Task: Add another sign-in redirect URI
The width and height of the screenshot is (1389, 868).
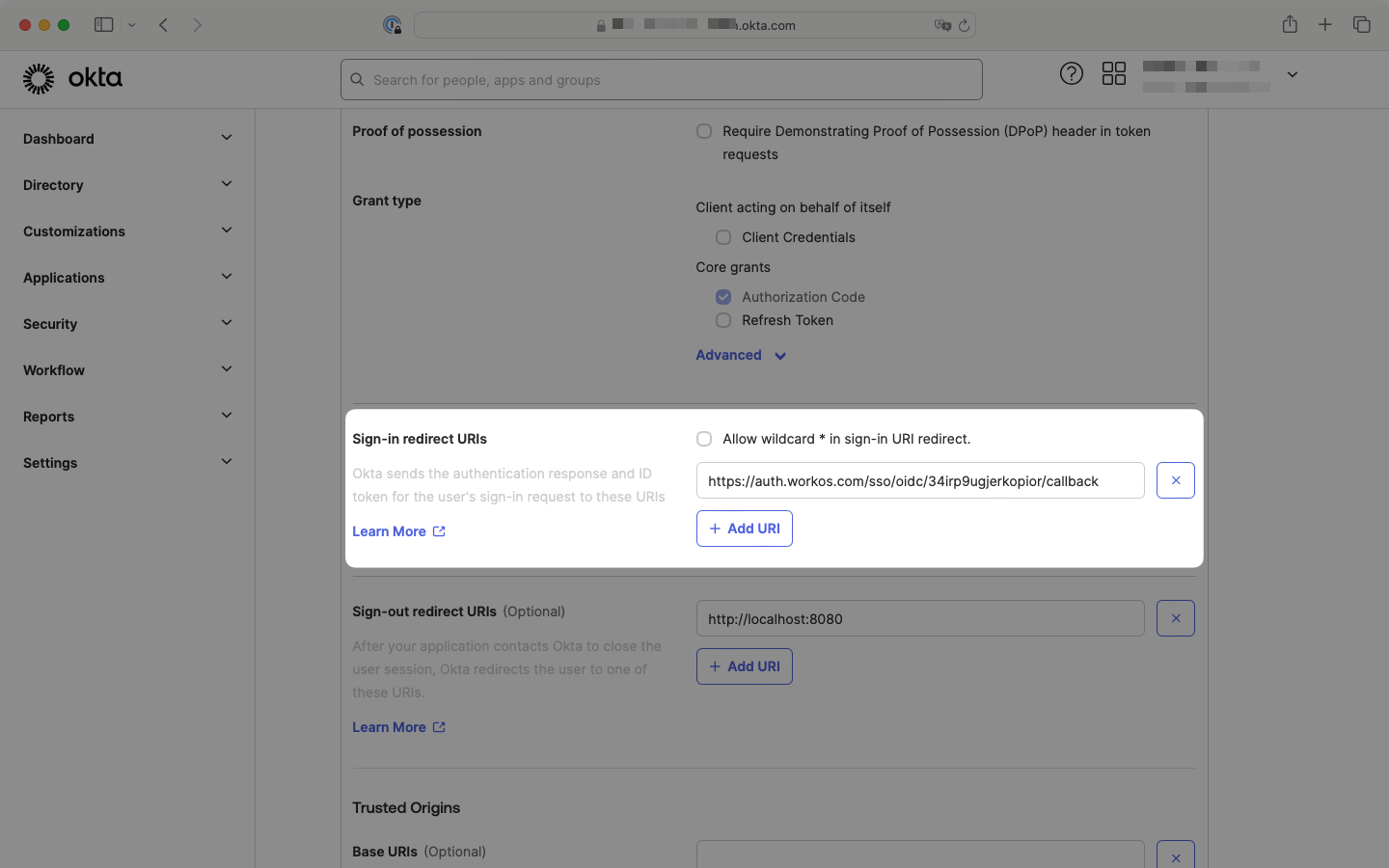Action: (x=744, y=529)
